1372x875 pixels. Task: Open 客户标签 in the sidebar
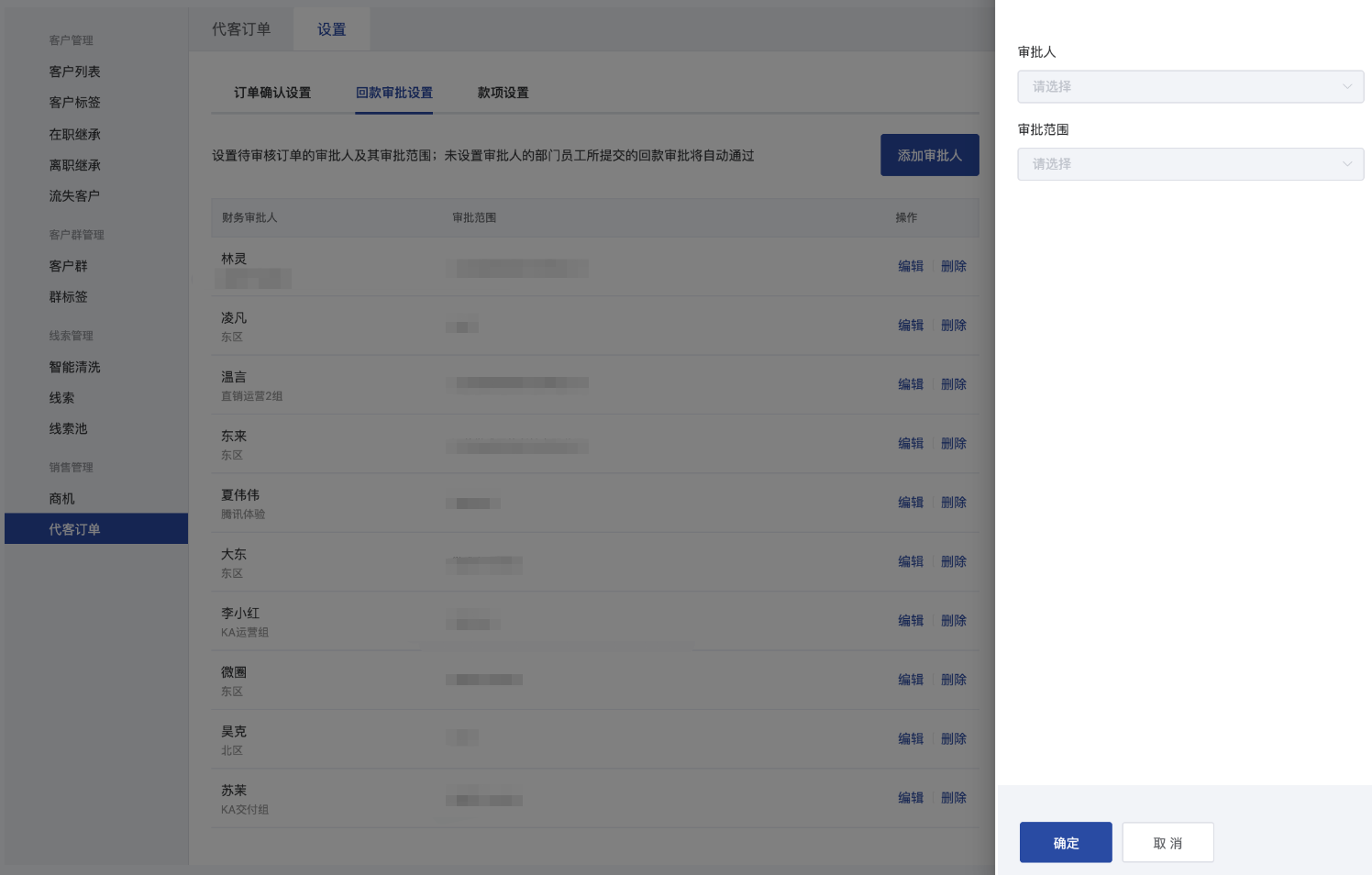[x=74, y=103]
